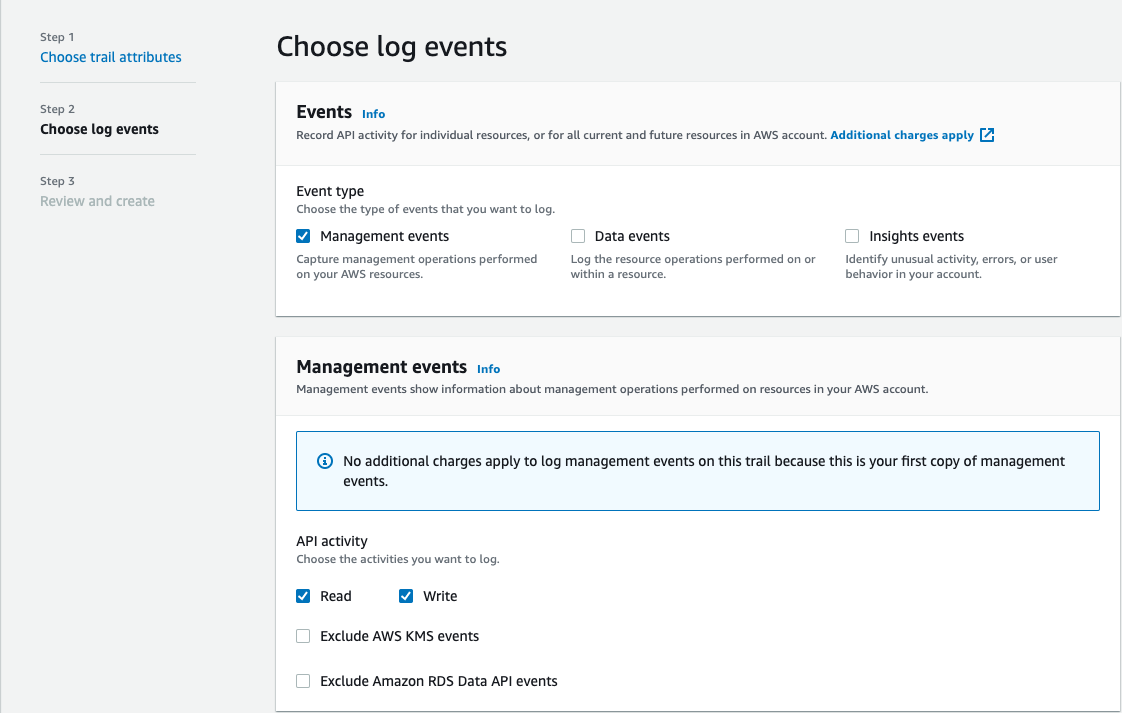Open Info link beside Management events heading
1122x713 pixels.
488,369
